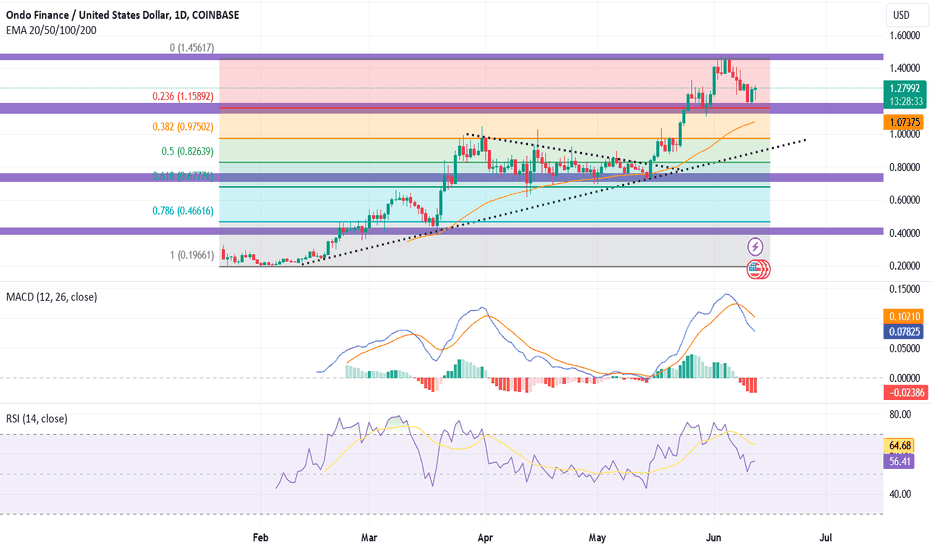This screenshot has width=932, height=550.
Task: Click the 0.20000 price axis label
Action: (x=905, y=266)
